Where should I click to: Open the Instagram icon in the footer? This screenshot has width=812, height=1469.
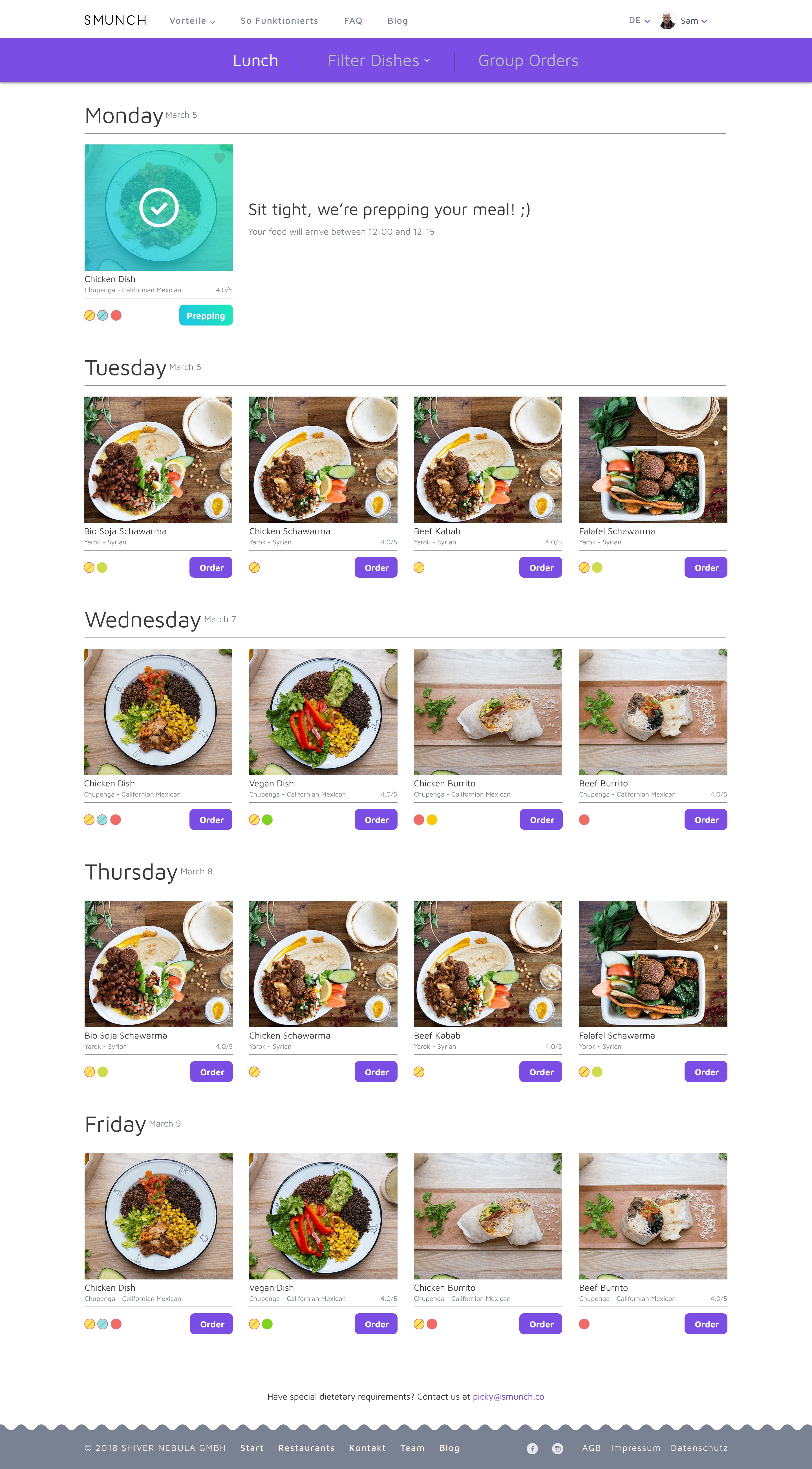[x=558, y=1448]
